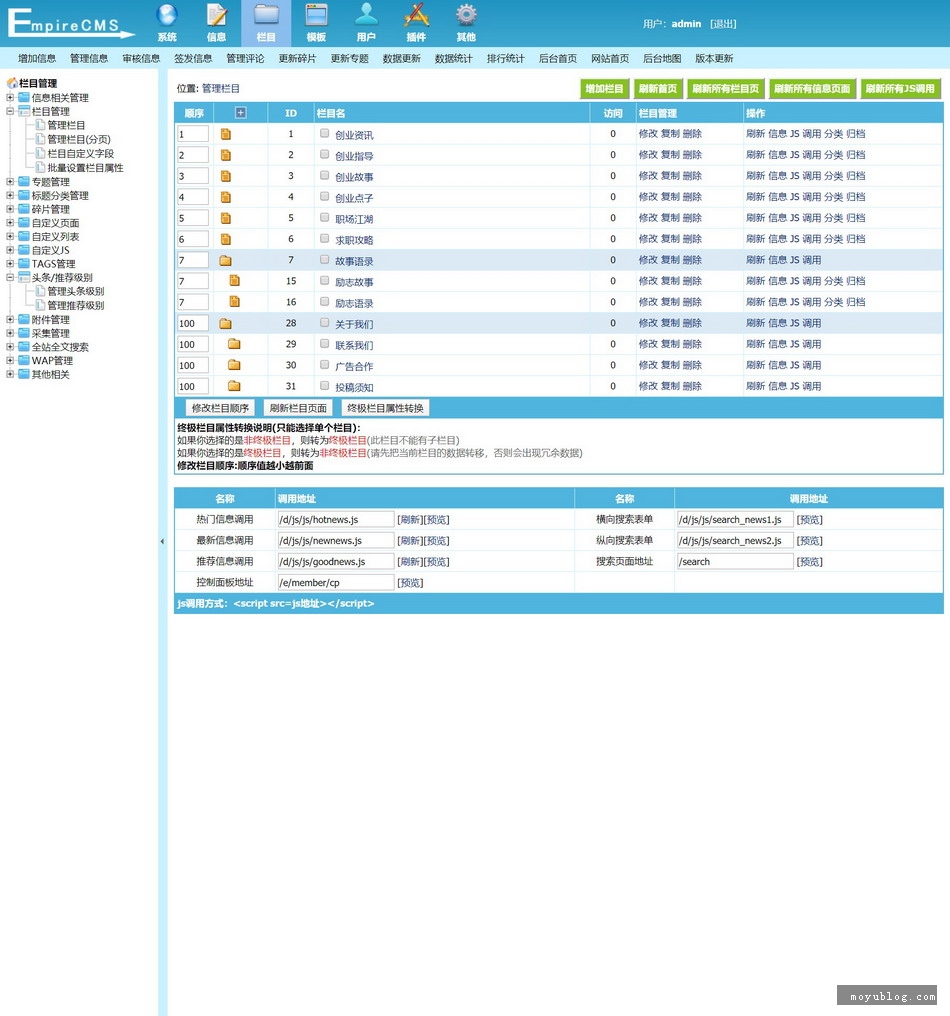Open the 管理评论 menu item
Viewport: 950px width, 1016px height.
[245, 58]
